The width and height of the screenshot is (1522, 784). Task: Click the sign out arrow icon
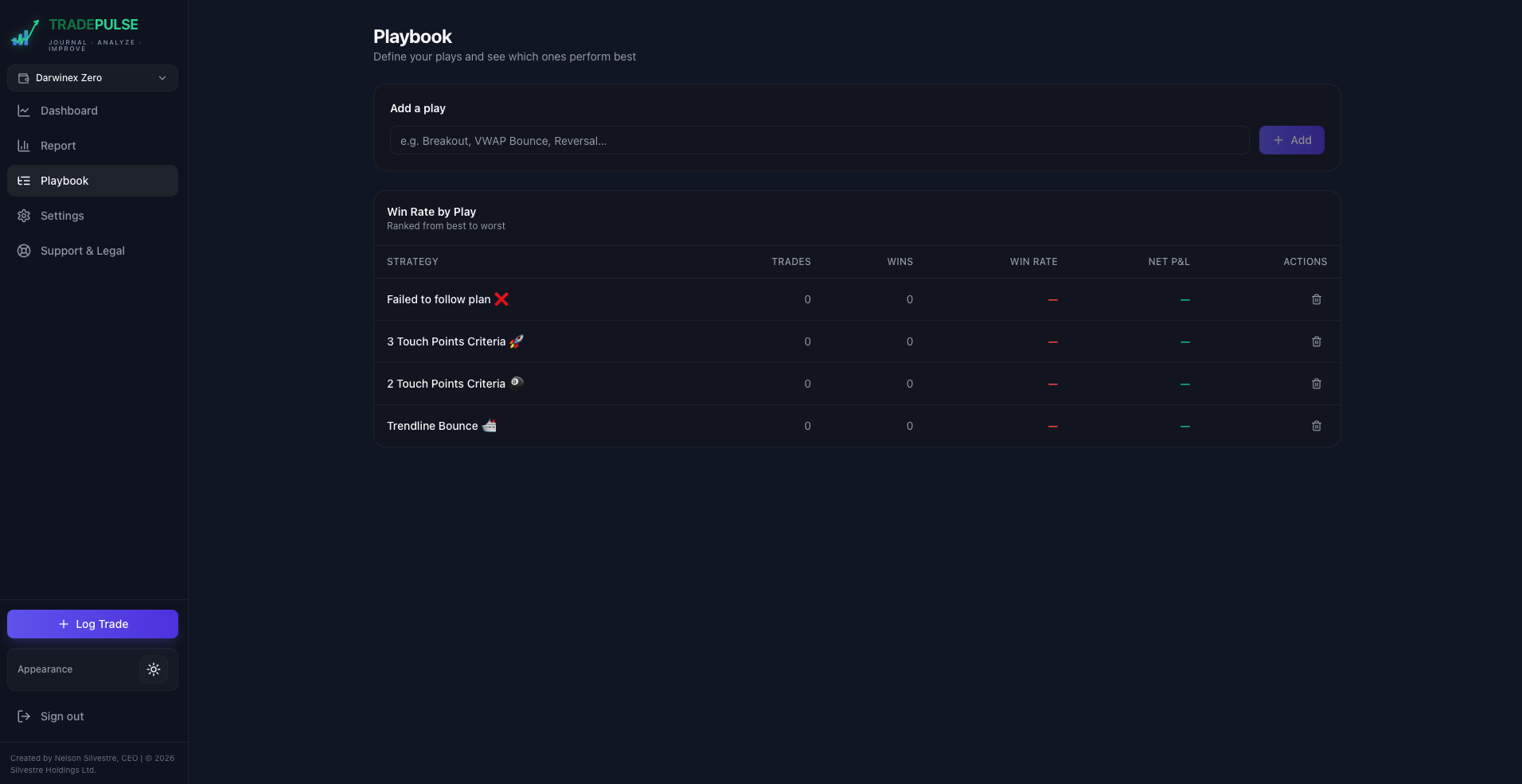point(24,716)
